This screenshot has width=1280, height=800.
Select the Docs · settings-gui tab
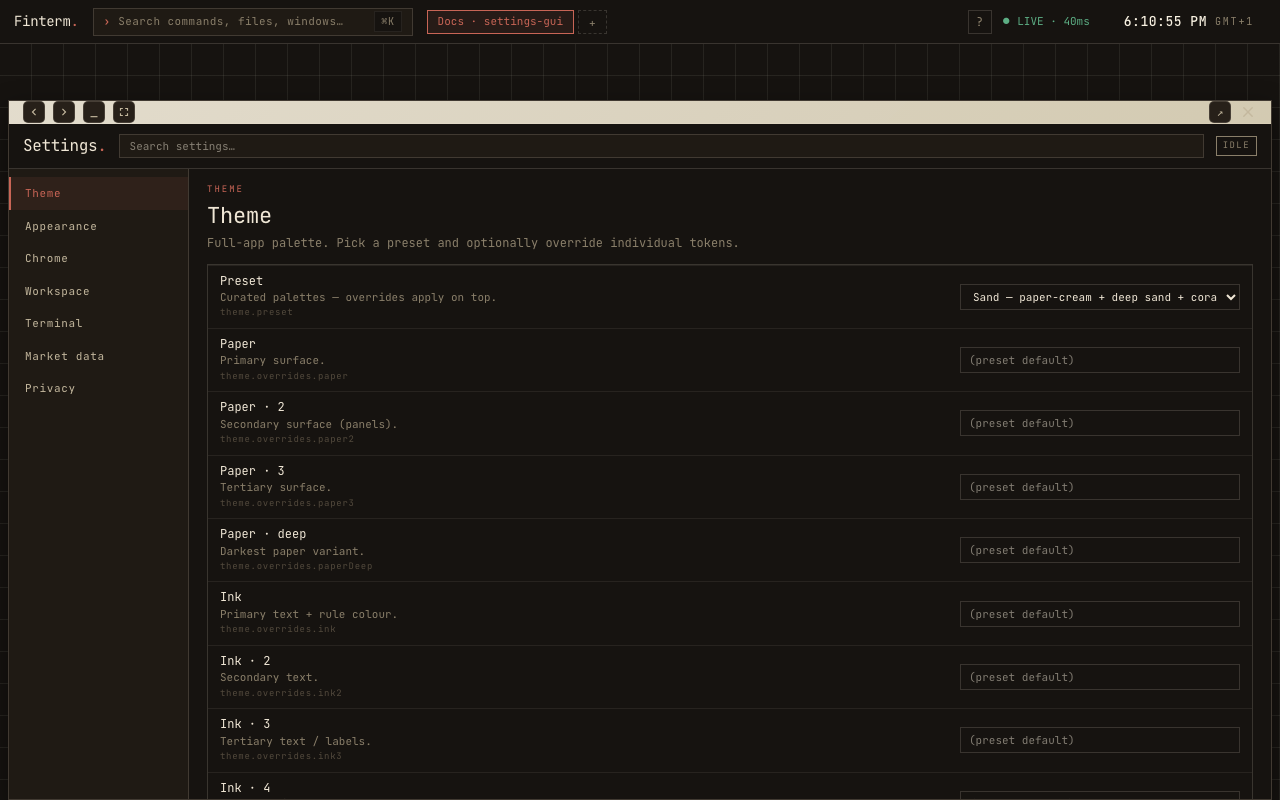500,22
